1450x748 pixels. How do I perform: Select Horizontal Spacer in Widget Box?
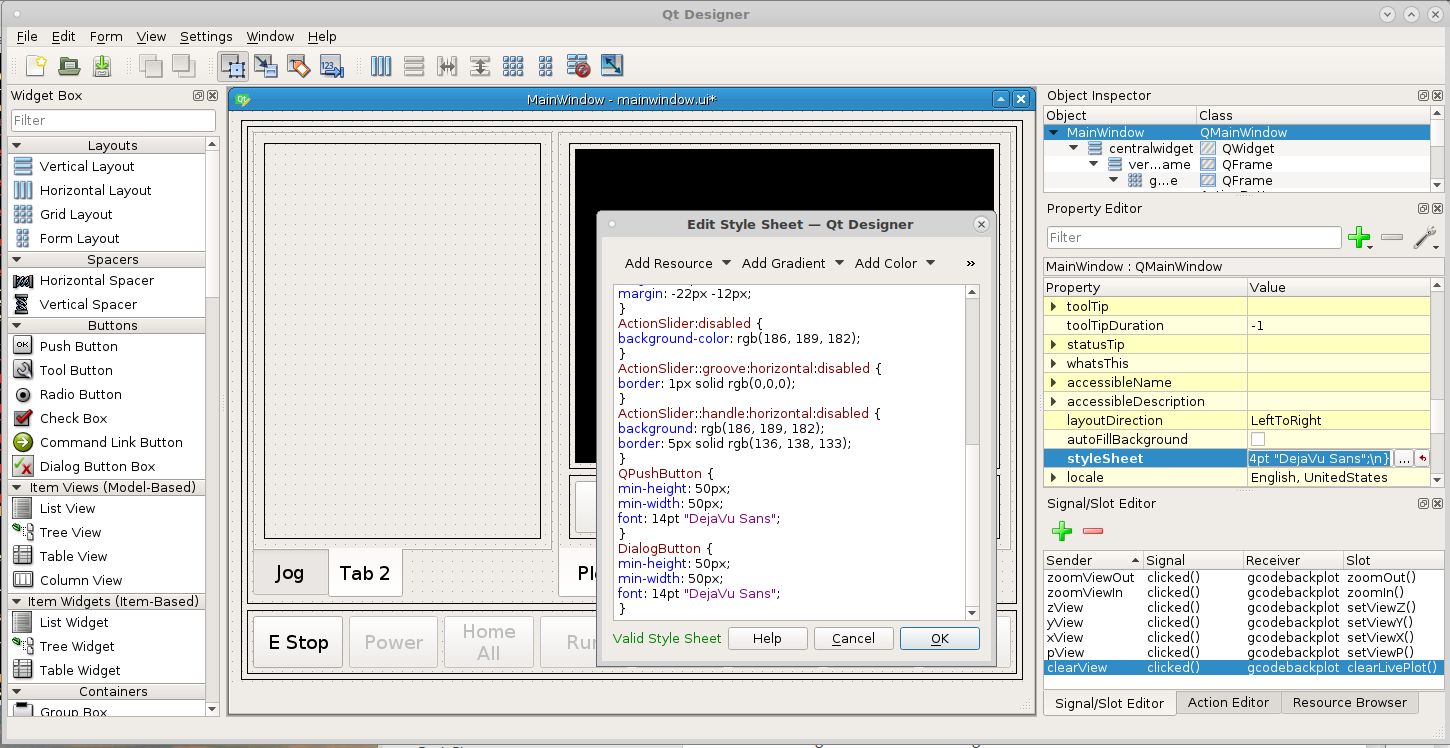pyautogui.click(x=96, y=280)
